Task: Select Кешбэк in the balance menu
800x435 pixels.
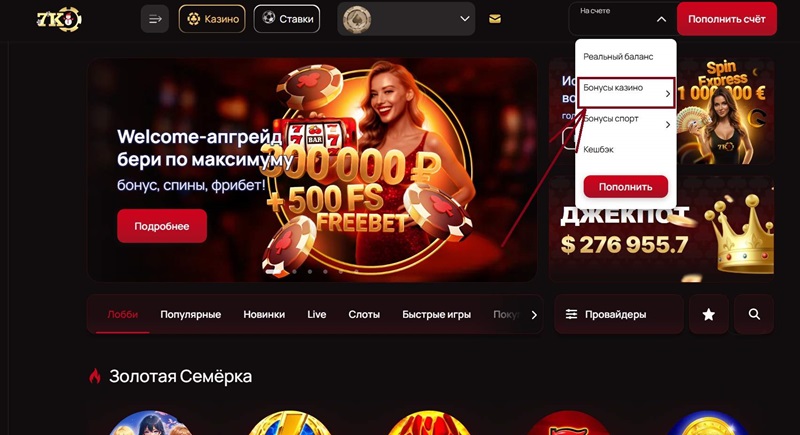Action: pyautogui.click(x=598, y=149)
